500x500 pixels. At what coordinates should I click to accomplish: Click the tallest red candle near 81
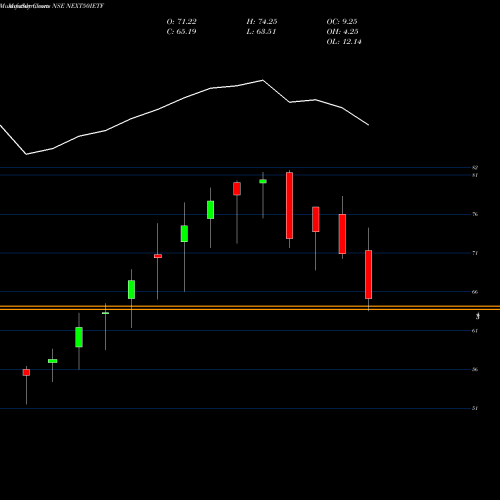point(289,205)
